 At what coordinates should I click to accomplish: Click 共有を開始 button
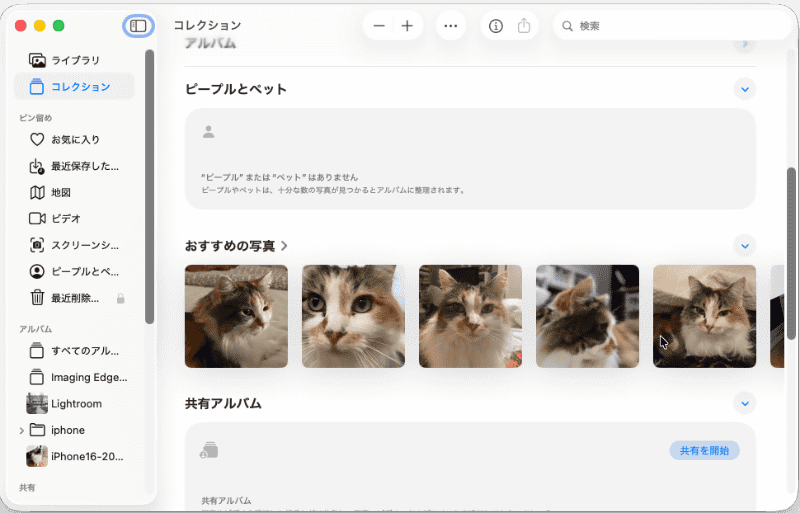704,451
